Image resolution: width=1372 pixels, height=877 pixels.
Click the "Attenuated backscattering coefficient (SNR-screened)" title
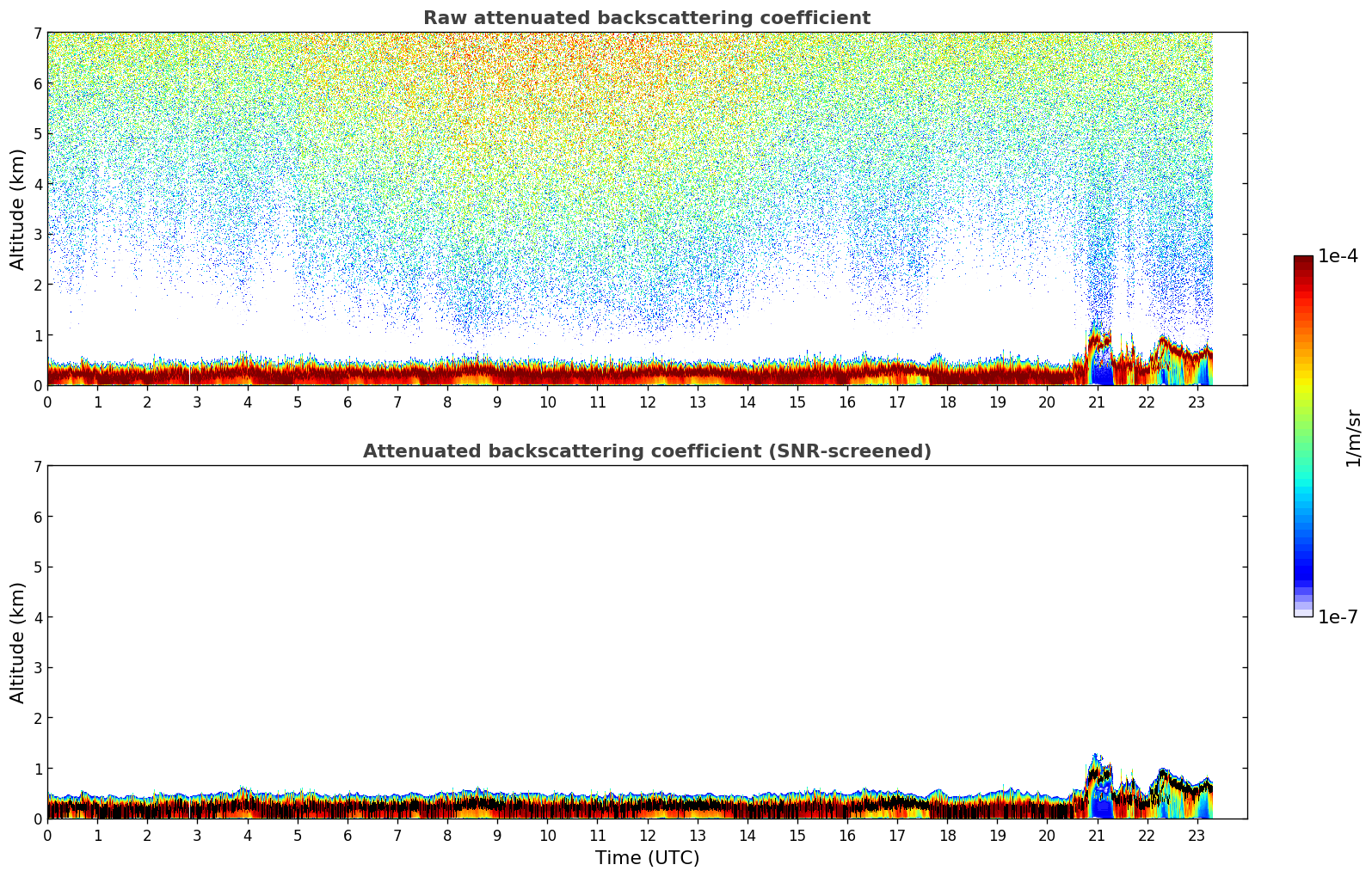(646, 451)
